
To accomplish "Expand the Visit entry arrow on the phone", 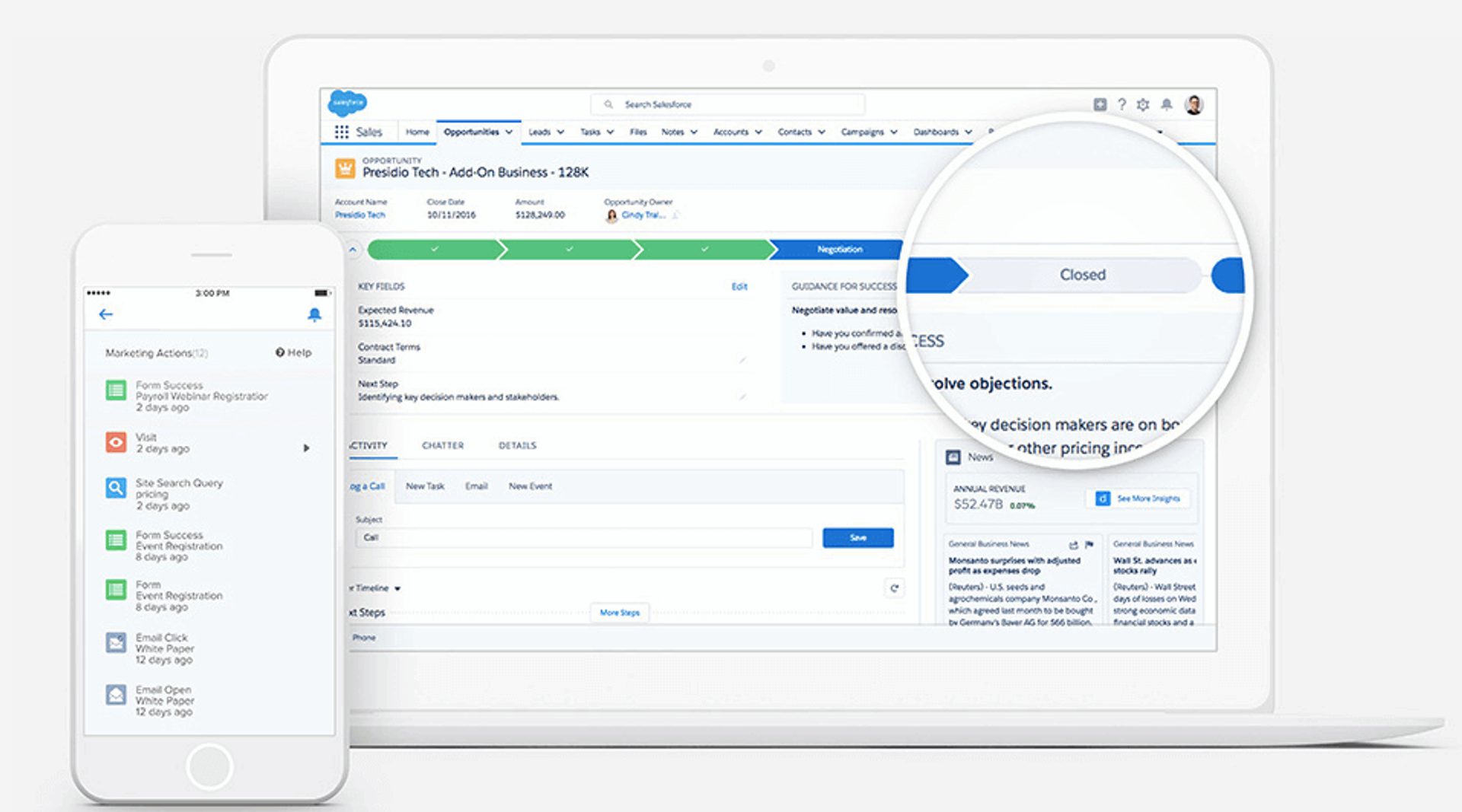I will [307, 448].
